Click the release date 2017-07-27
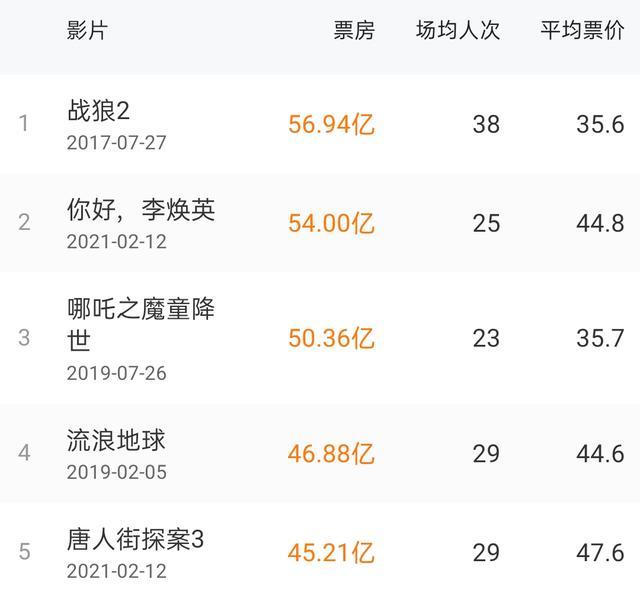640x592 pixels. [x=116, y=143]
